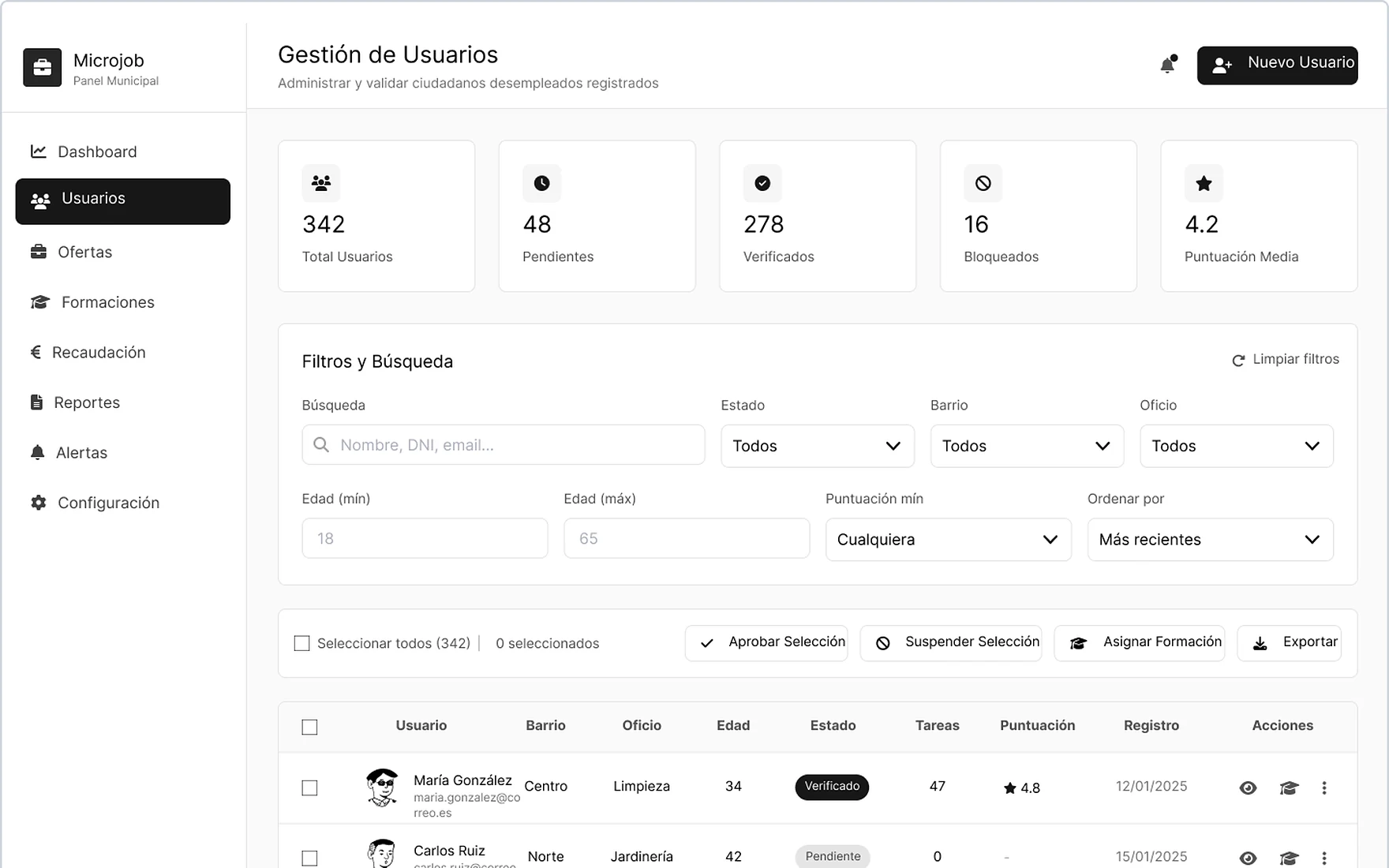Image resolution: width=1389 pixels, height=868 pixels.
Task: Click the Nuevo Usuario button
Action: pyautogui.click(x=1277, y=65)
